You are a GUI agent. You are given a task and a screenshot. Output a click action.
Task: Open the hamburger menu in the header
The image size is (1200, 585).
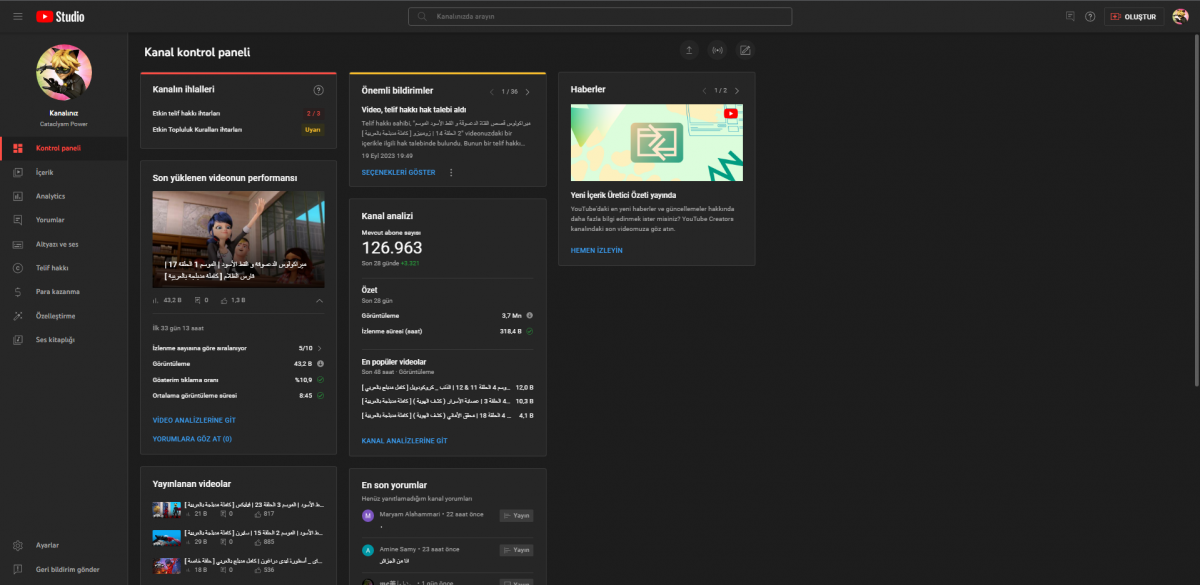click(17, 16)
